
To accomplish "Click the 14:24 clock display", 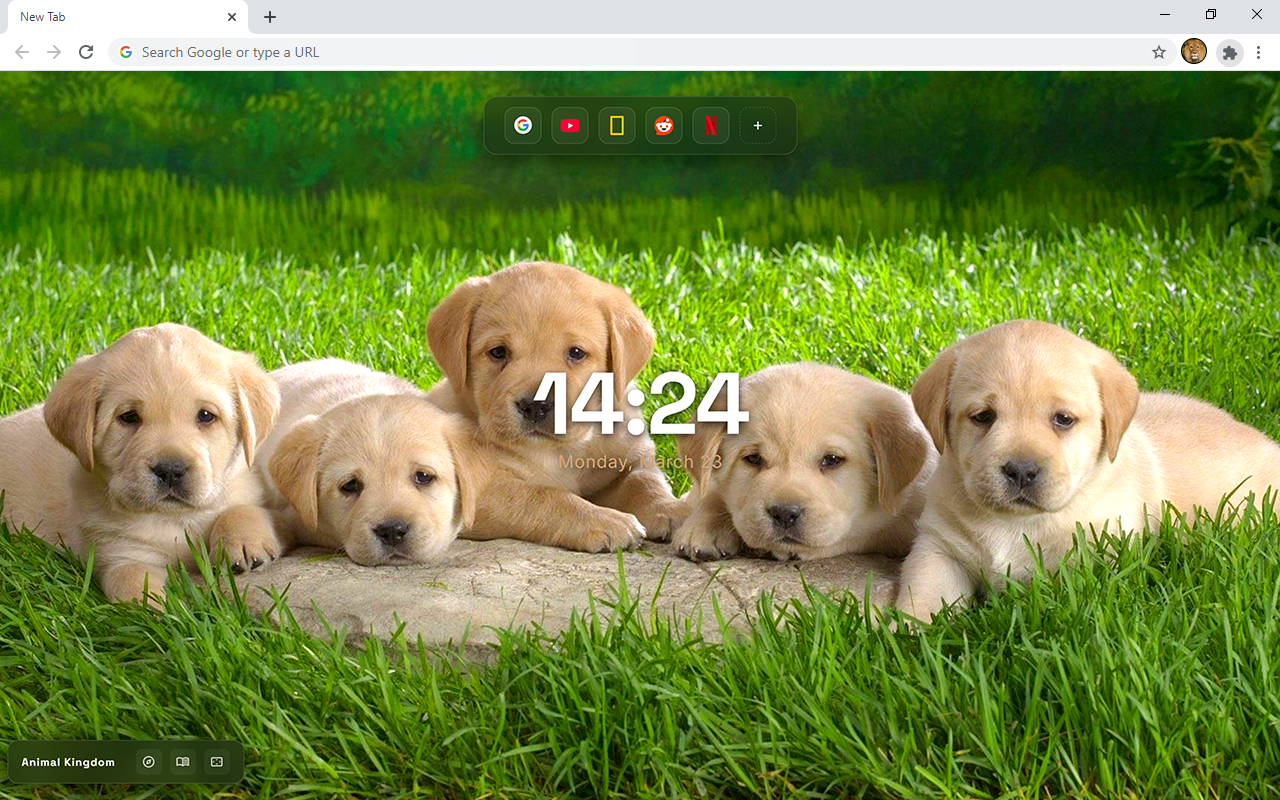I will tap(641, 405).
